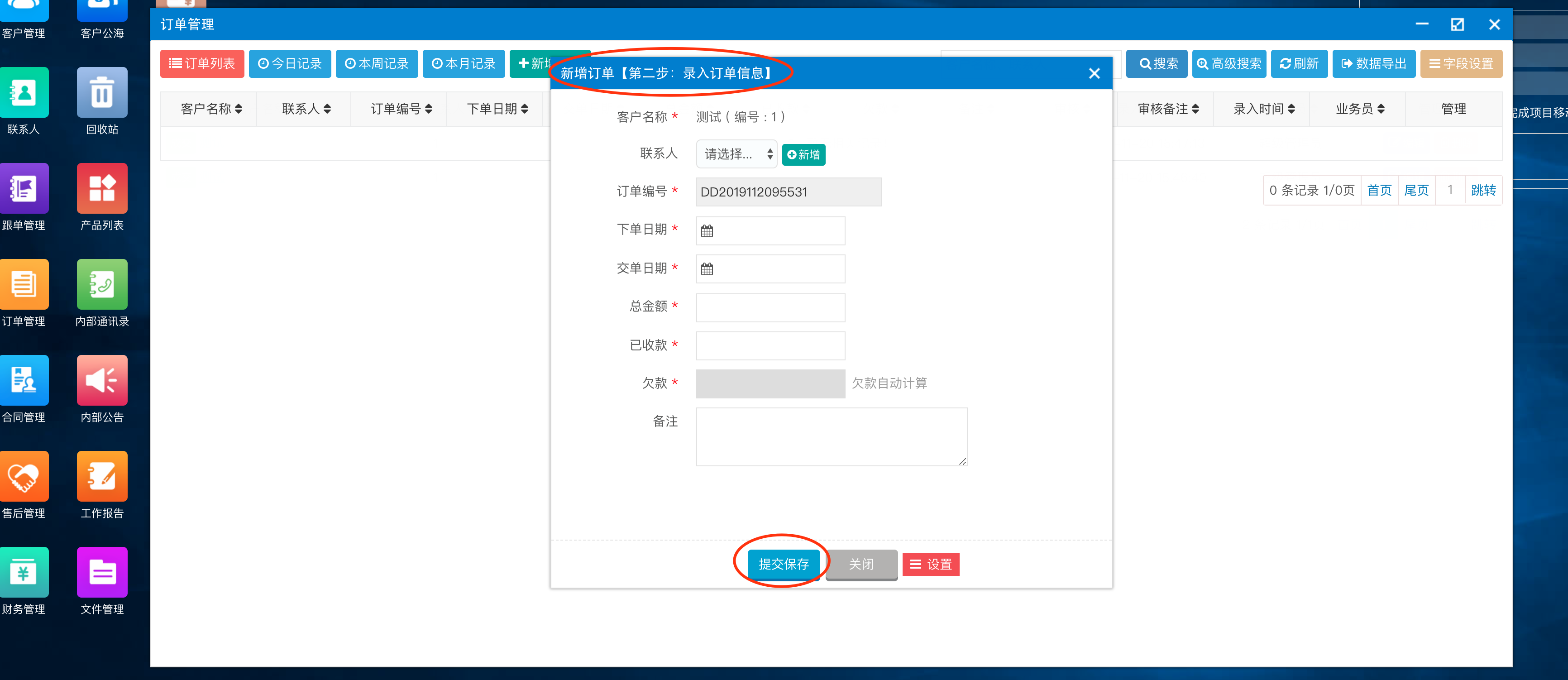The width and height of the screenshot is (1568, 680).
Task: Open the 产品列表 product list icon
Action: [102, 188]
